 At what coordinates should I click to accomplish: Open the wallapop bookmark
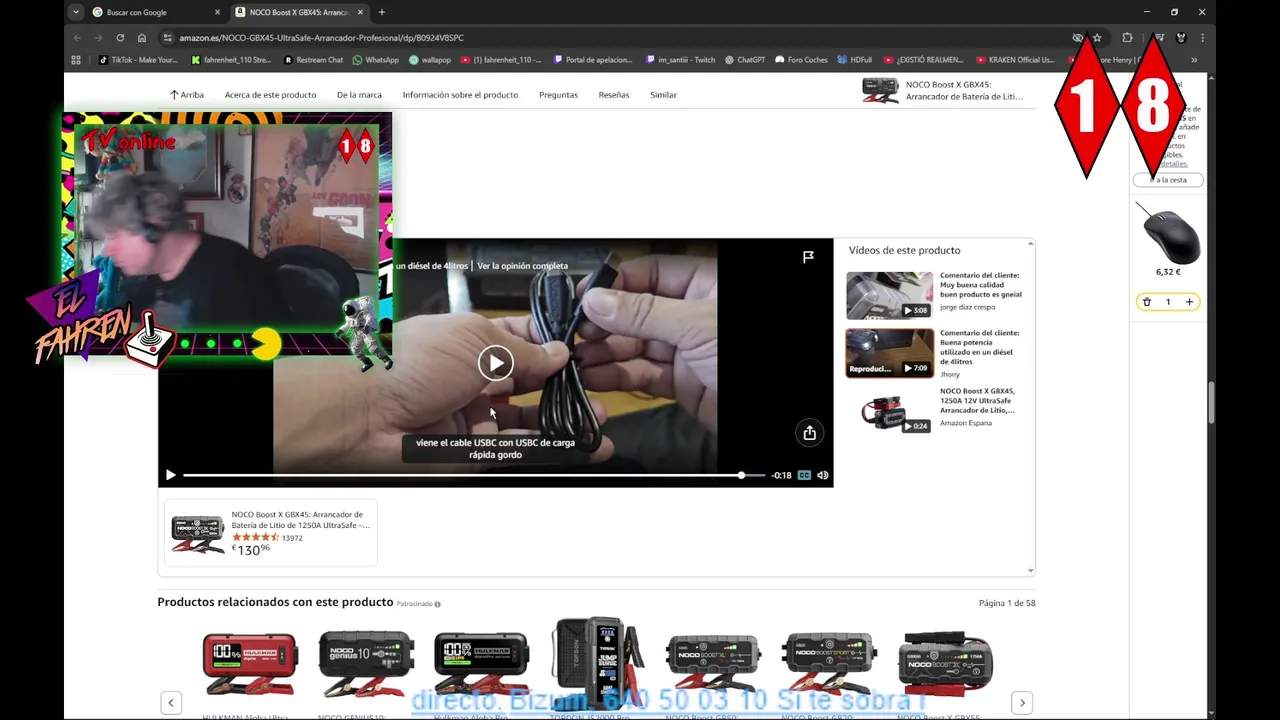[x=430, y=60]
